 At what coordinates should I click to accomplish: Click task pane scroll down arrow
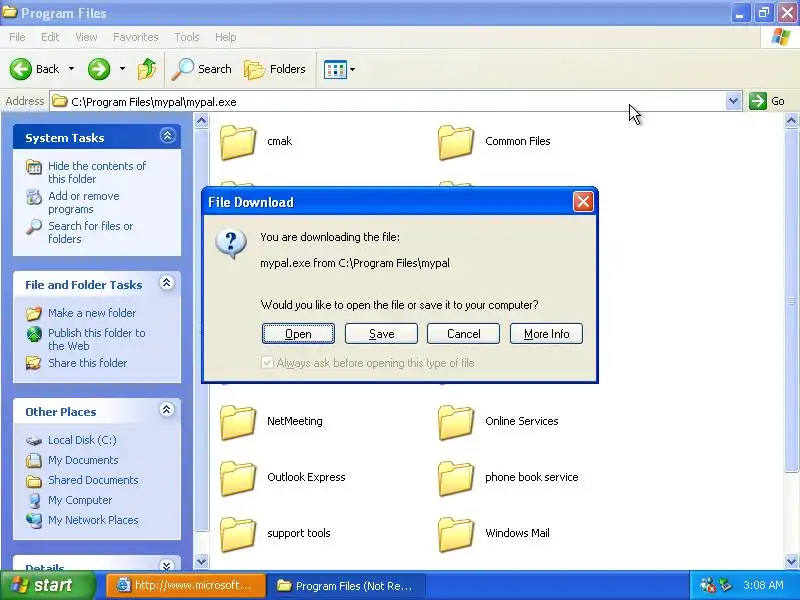202,562
